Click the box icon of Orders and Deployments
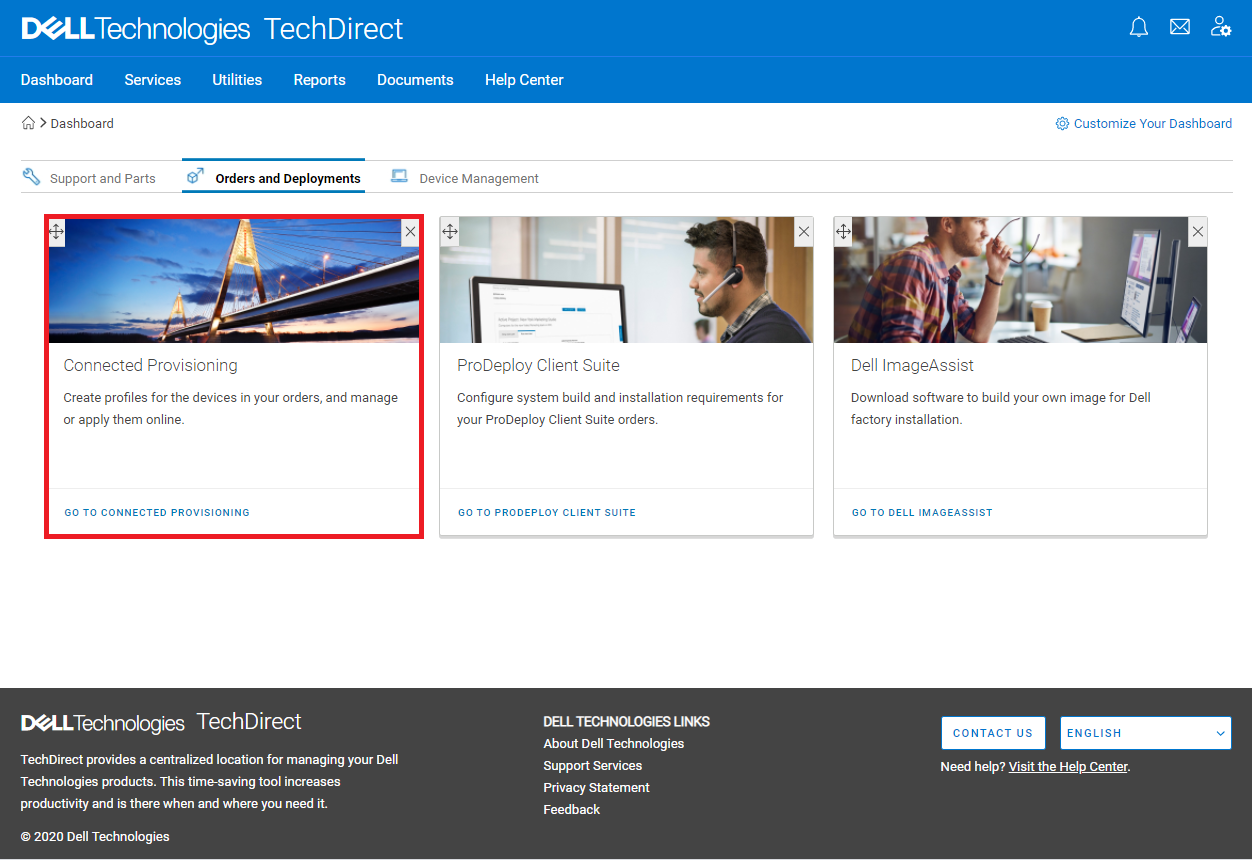Screen dimensions: 1252x860 click(196, 176)
